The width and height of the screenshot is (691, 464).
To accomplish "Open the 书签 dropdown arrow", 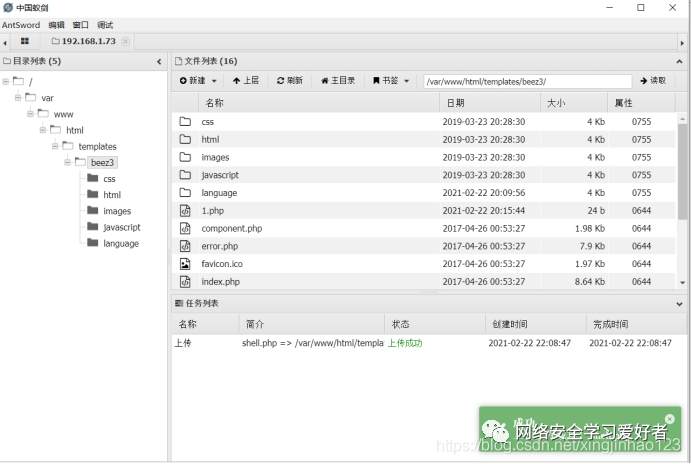I will pyautogui.click(x=406, y=81).
